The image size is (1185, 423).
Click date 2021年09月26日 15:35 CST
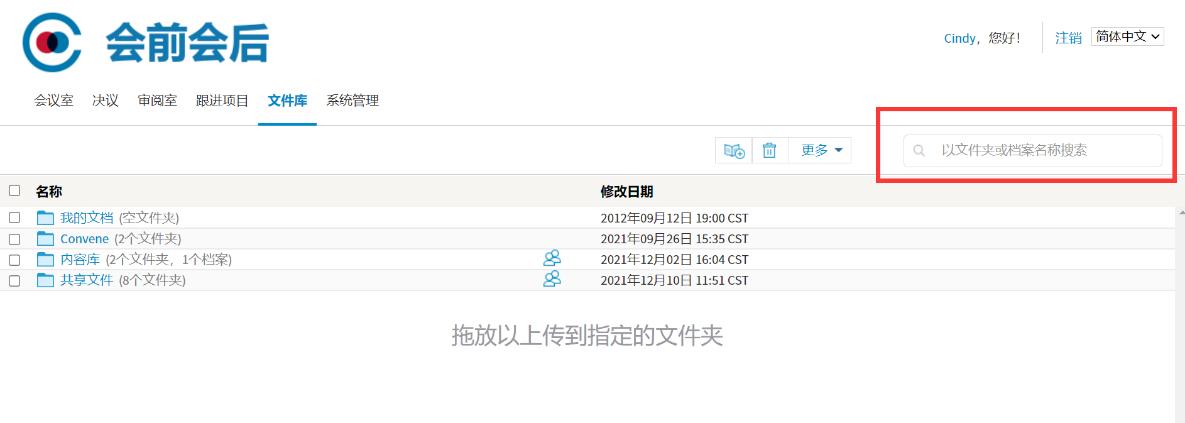tap(674, 239)
